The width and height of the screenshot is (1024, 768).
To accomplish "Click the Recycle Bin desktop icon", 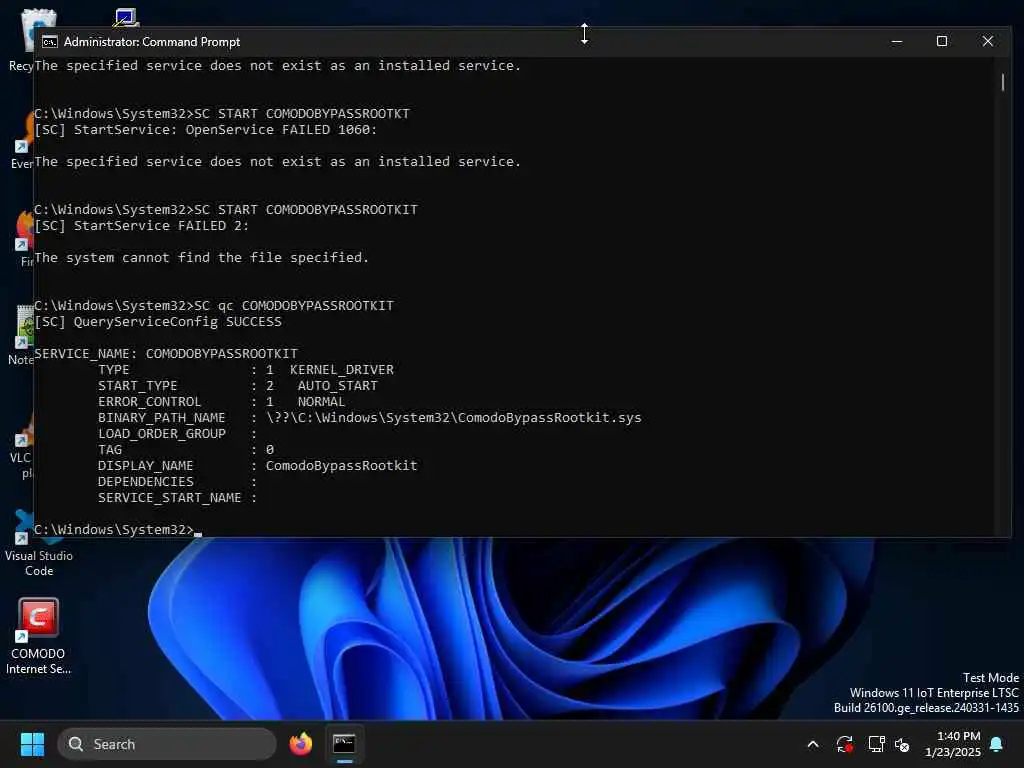I will pos(22,39).
